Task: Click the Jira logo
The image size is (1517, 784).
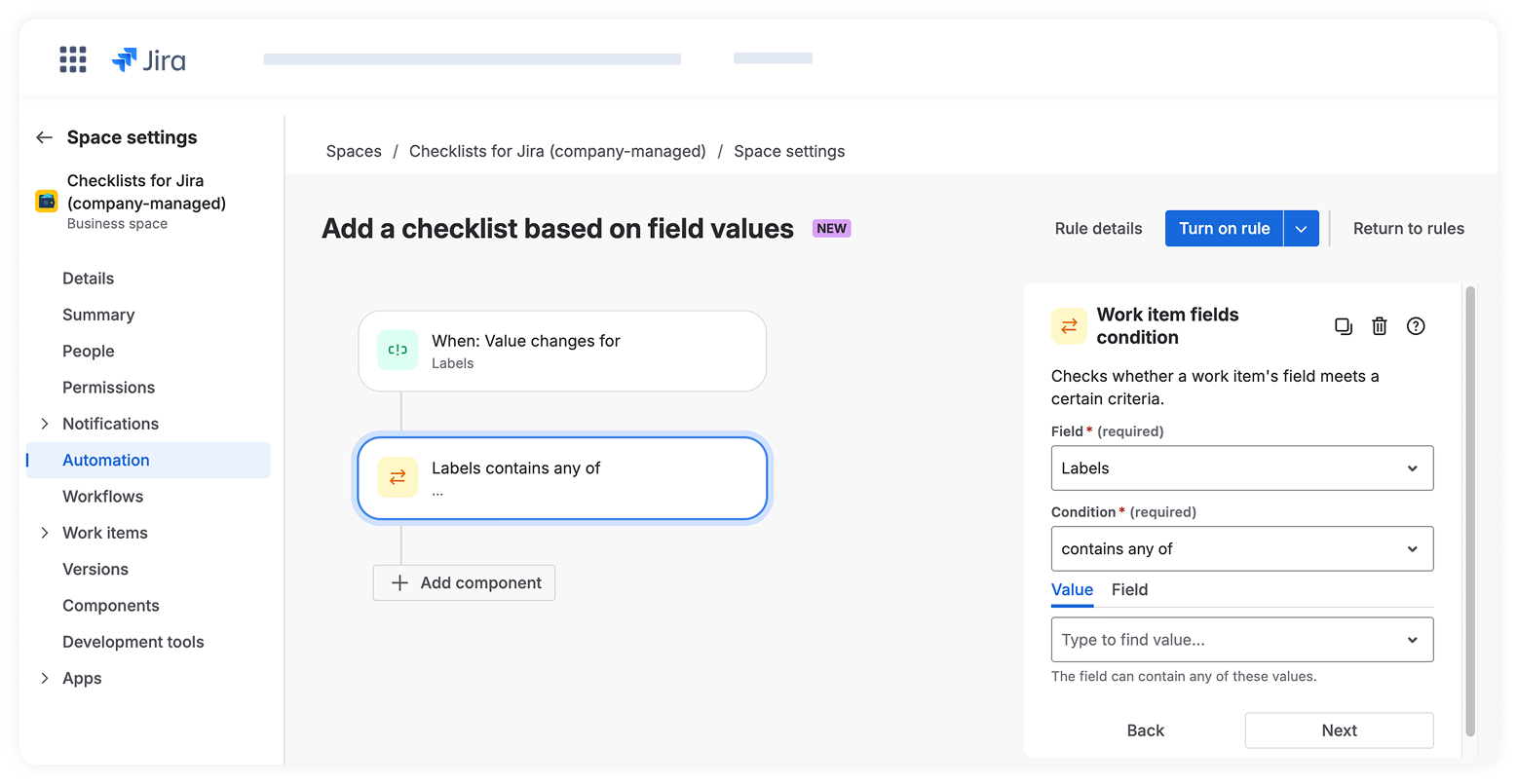Action: pos(149,60)
